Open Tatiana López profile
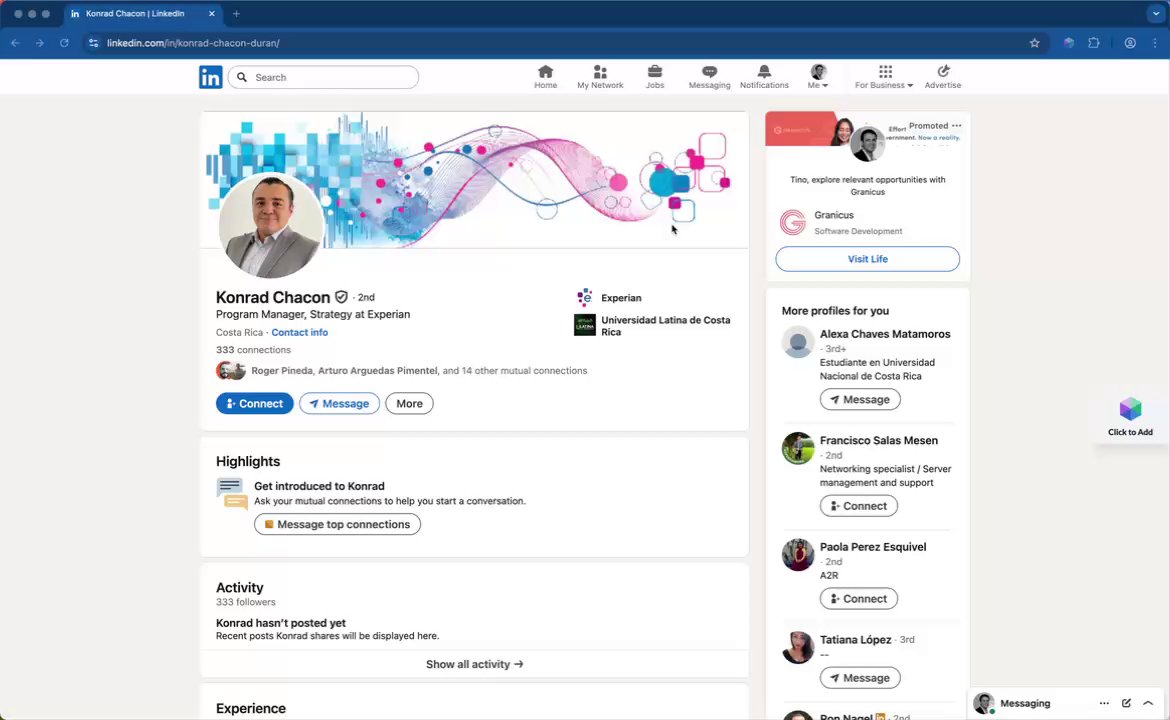 click(x=855, y=639)
